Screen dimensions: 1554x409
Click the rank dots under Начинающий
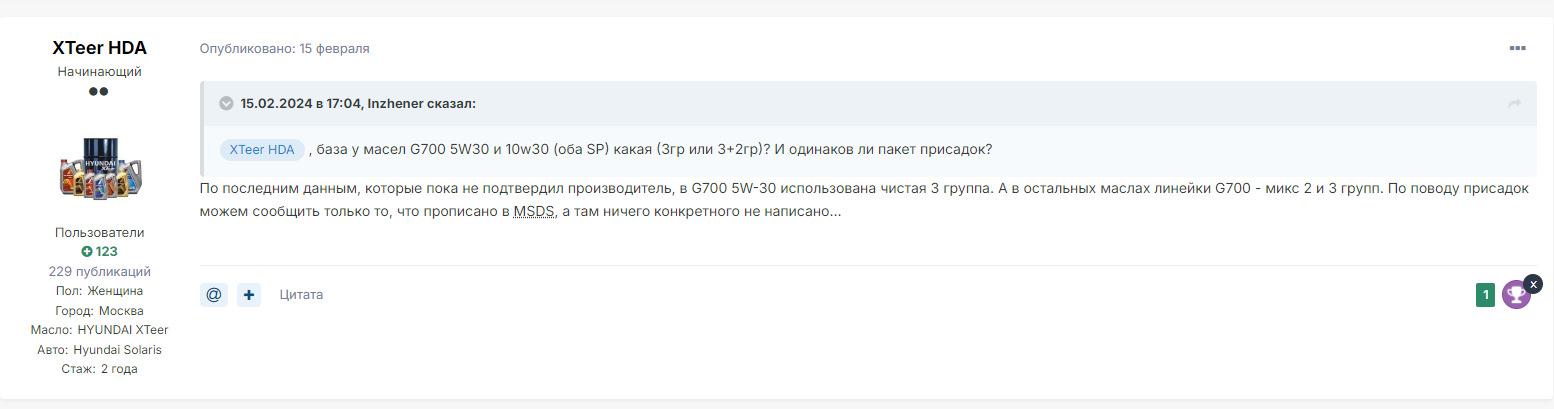point(98,91)
